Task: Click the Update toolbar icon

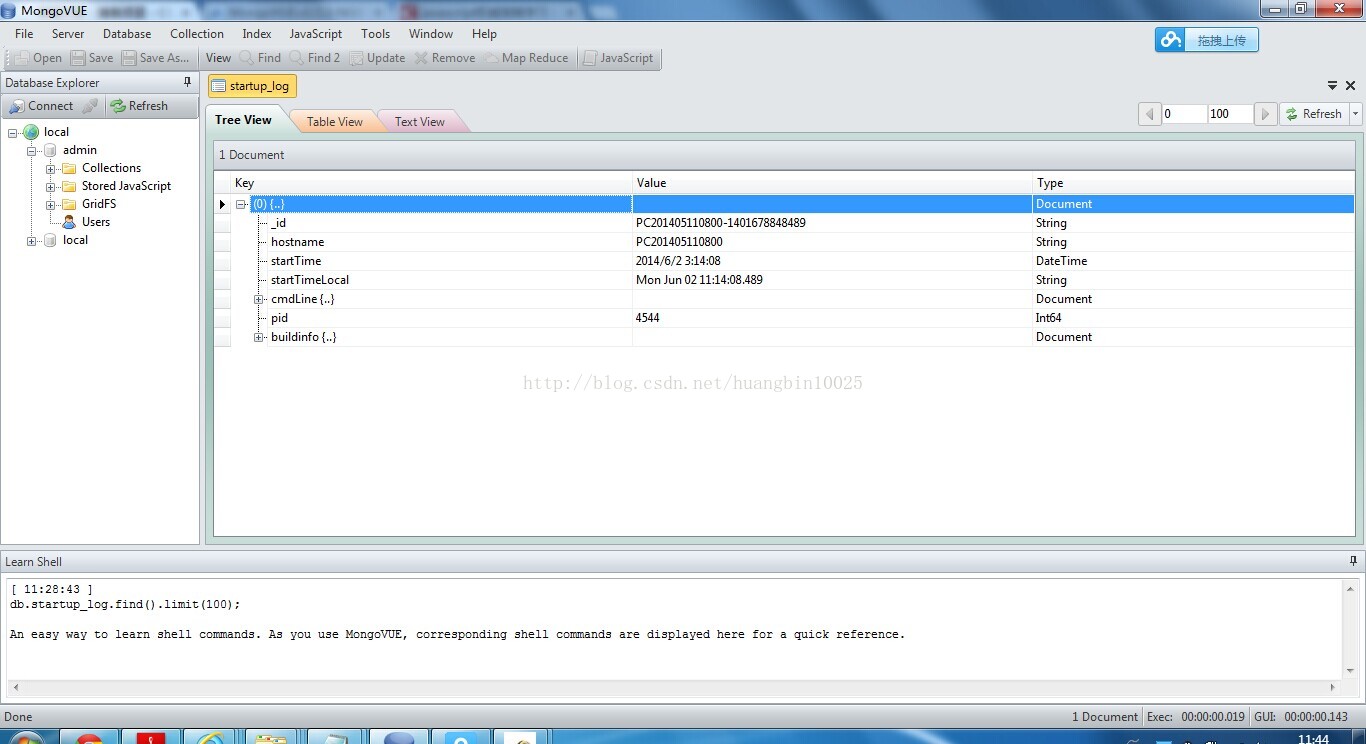Action: click(377, 58)
